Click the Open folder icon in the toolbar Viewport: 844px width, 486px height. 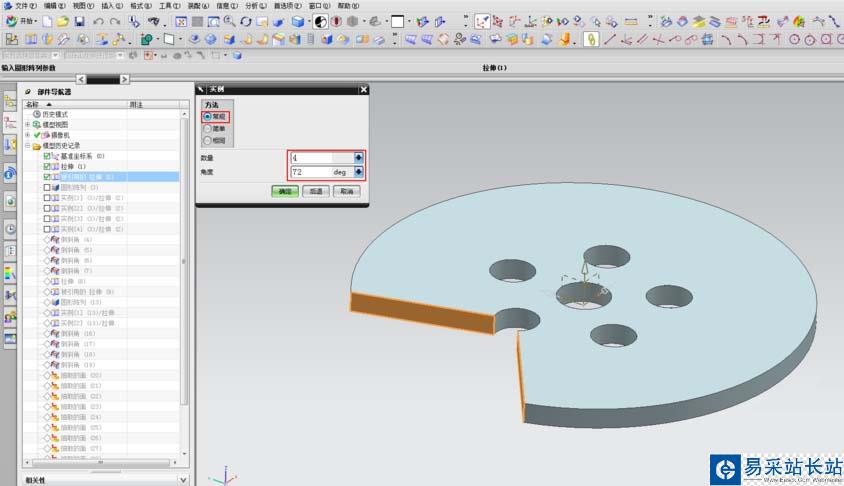click(63, 22)
